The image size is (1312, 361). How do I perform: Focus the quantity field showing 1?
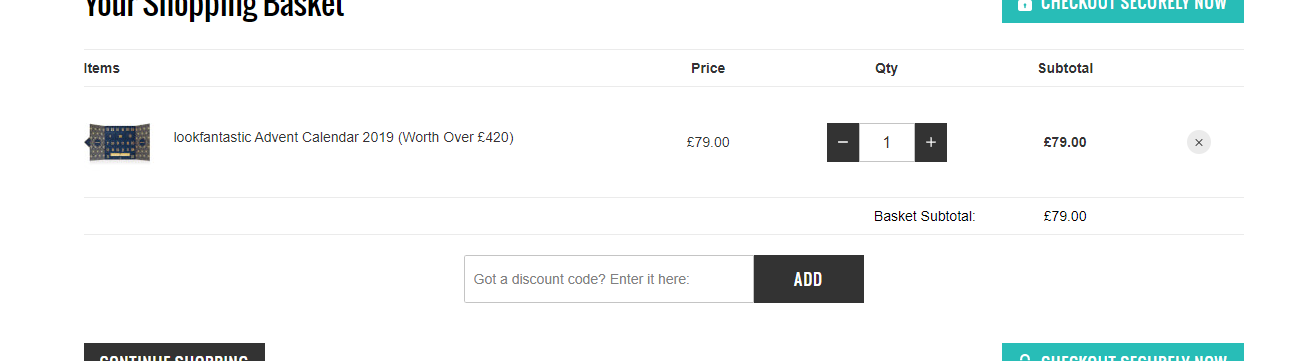coord(887,142)
